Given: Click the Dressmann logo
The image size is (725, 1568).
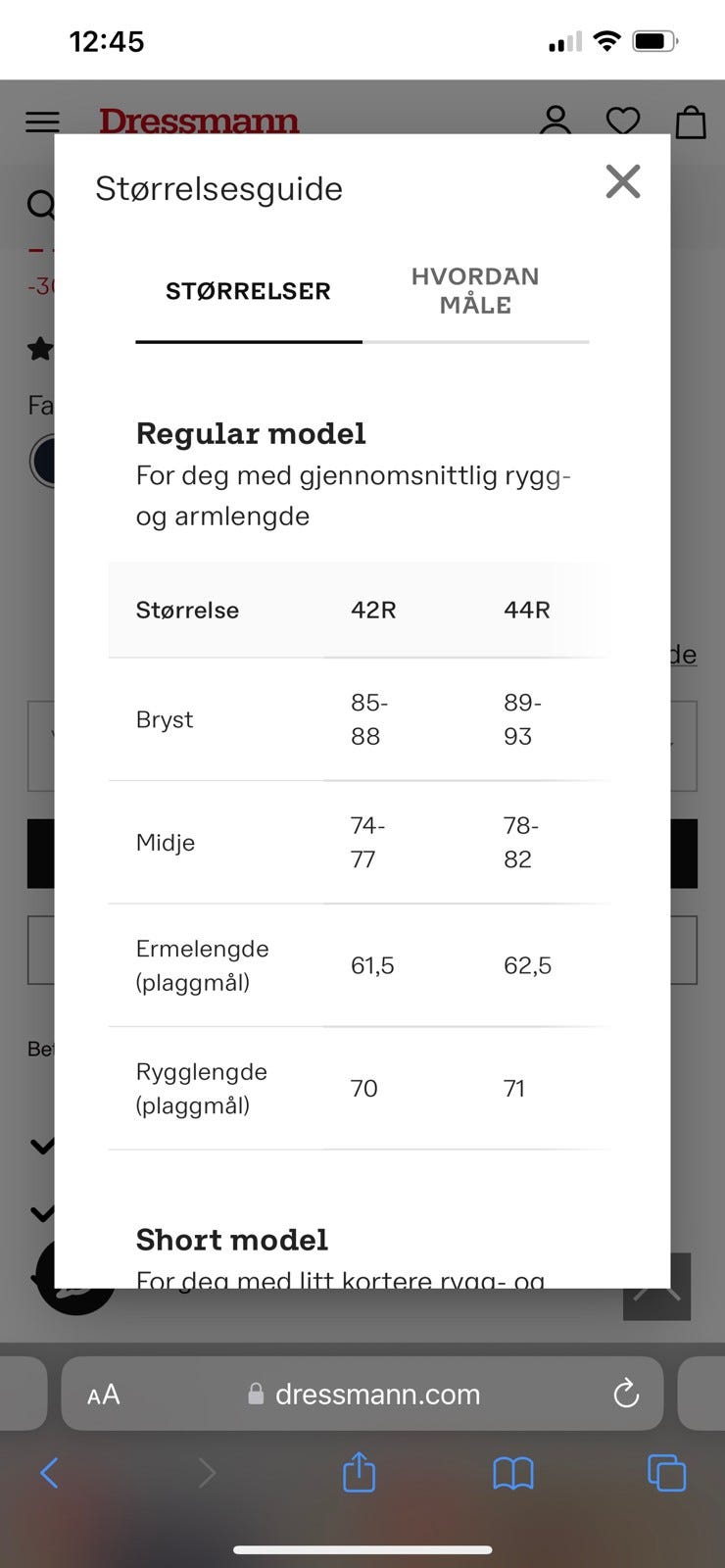Looking at the screenshot, I should click(x=199, y=121).
